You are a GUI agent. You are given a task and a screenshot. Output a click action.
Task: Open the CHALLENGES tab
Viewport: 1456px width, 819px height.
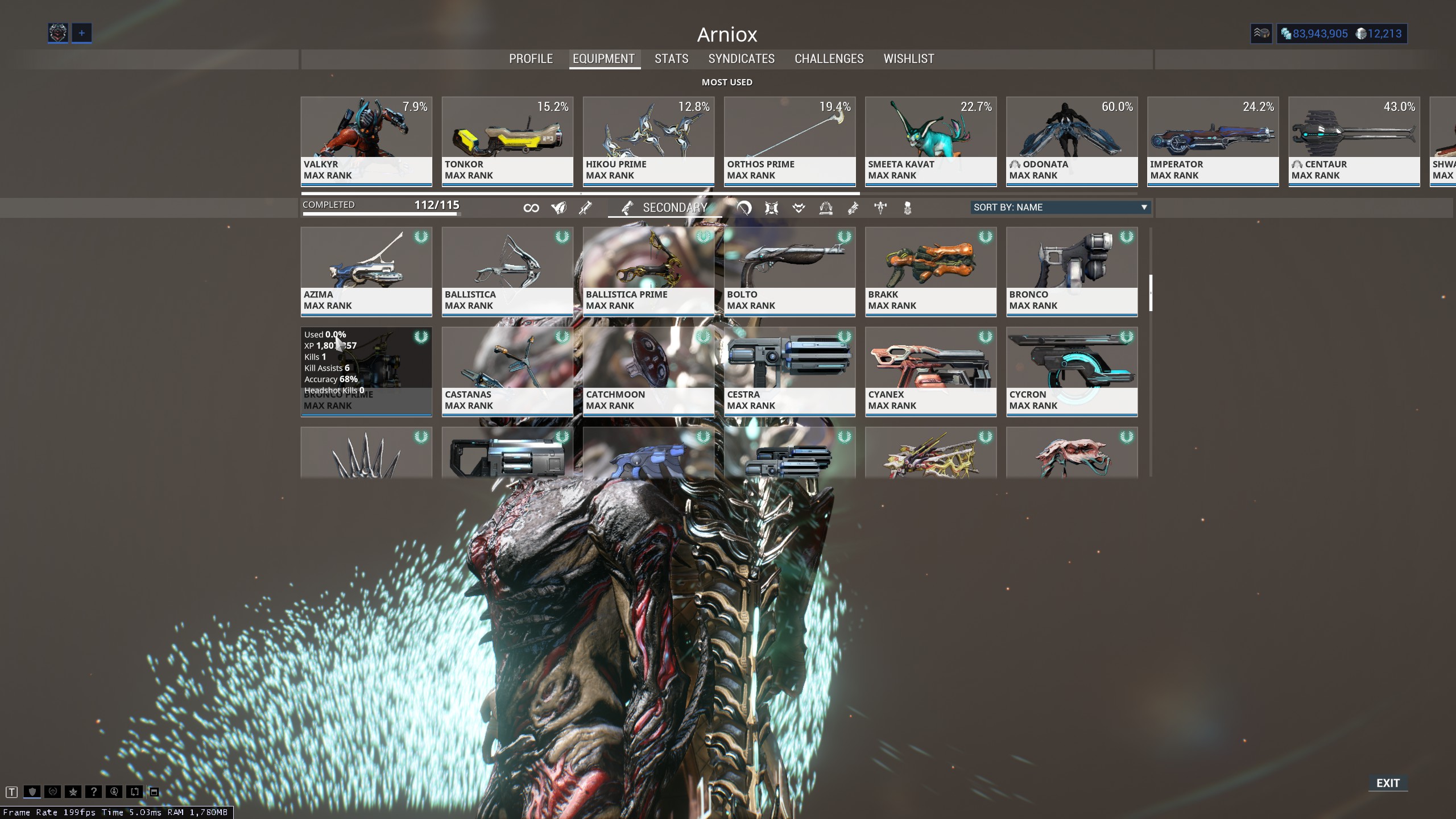[x=829, y=59]
